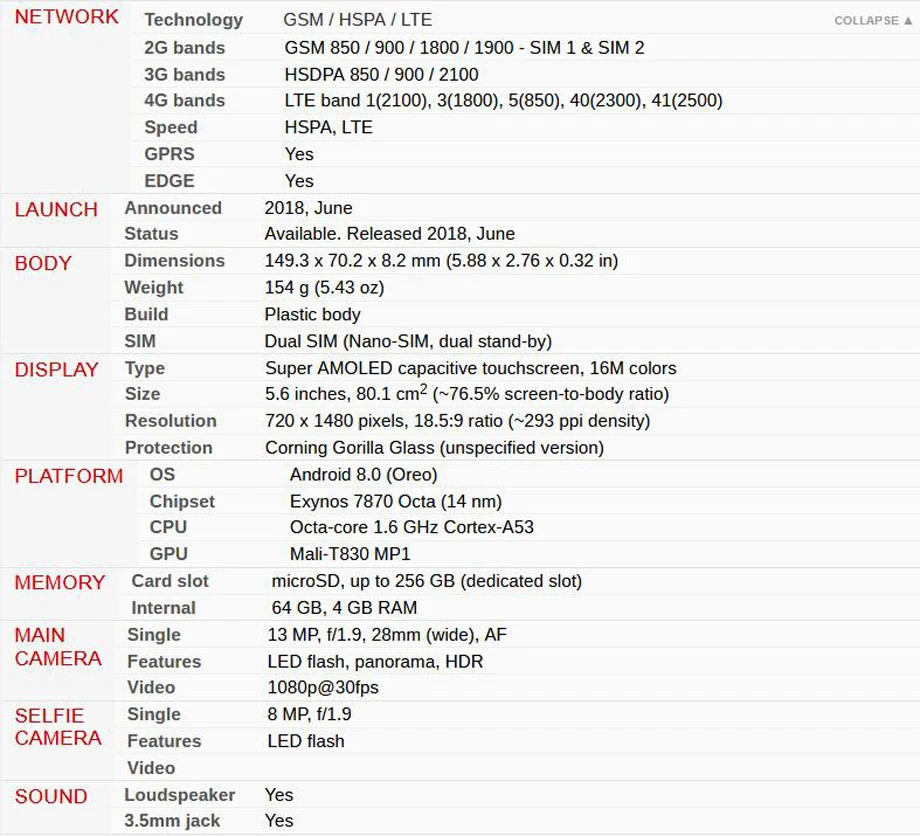Click the Chipset label
Viewport: 920px width, 836px height.
point(182,501)
